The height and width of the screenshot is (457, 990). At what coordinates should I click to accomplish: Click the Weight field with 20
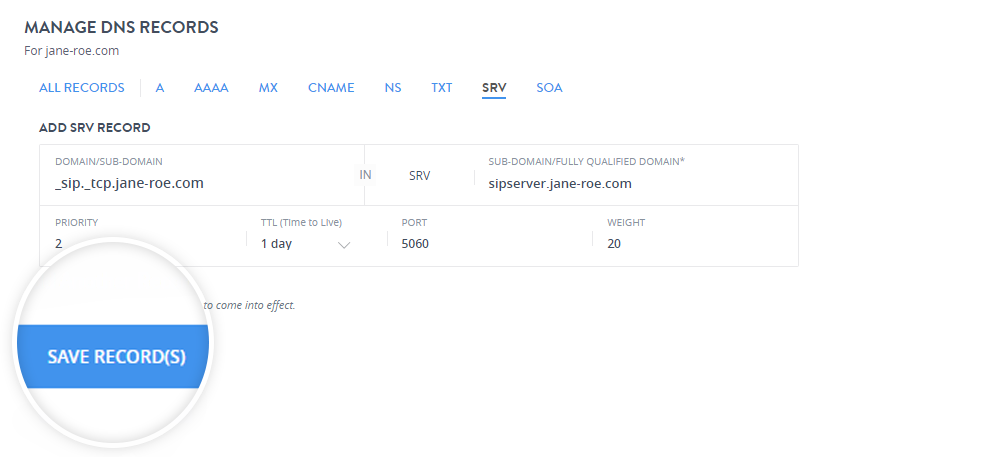coord(696,236)
